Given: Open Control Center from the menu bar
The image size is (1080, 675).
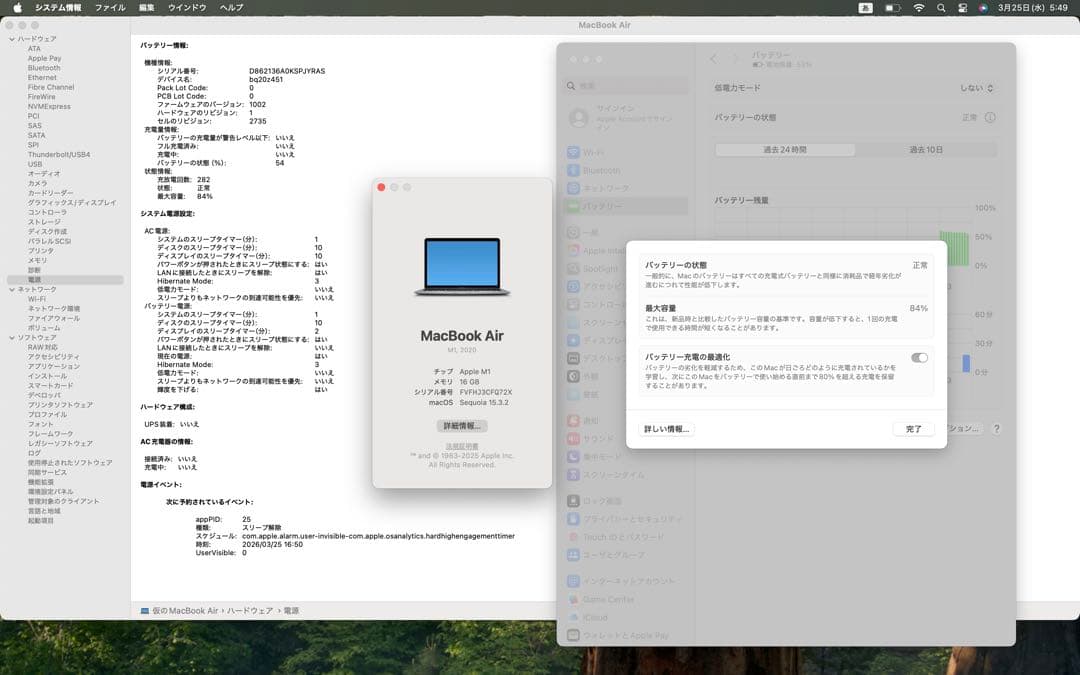Looking at the screenshot, I should coord(962,8).
